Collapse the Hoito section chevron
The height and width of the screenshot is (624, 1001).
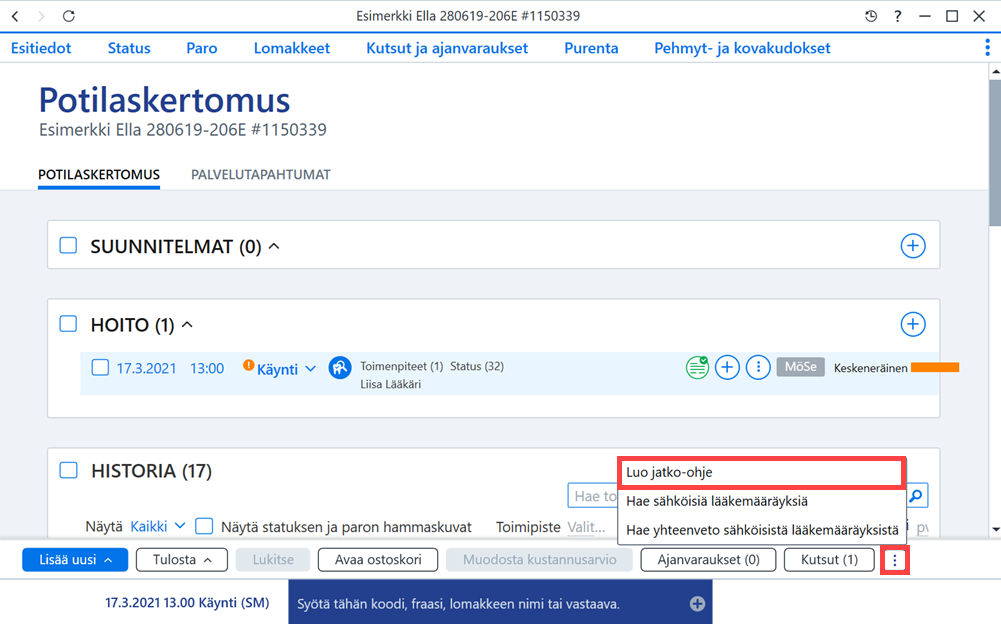tap(187, 324)
